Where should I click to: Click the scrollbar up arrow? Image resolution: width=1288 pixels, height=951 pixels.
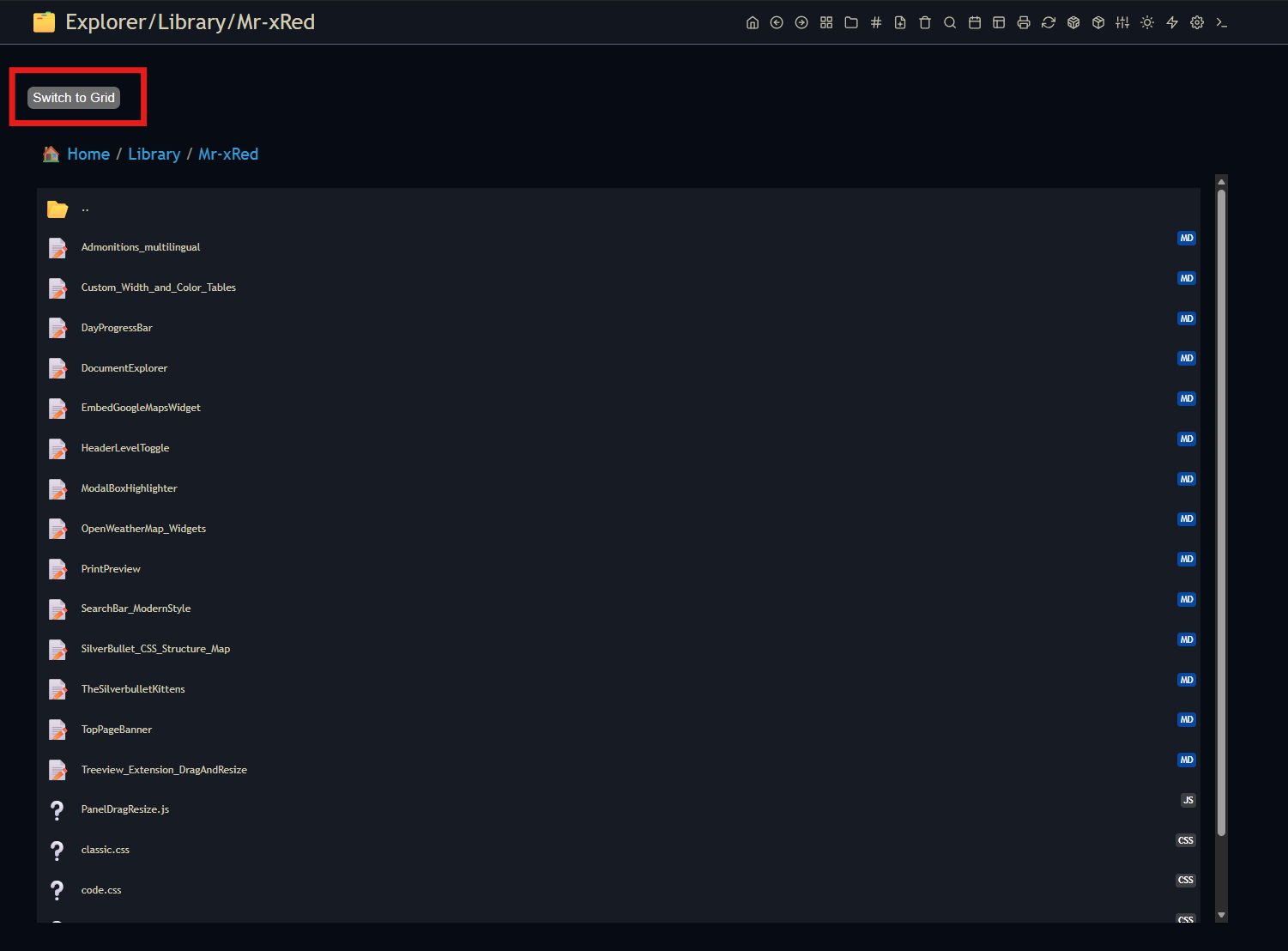point(1221,182)
